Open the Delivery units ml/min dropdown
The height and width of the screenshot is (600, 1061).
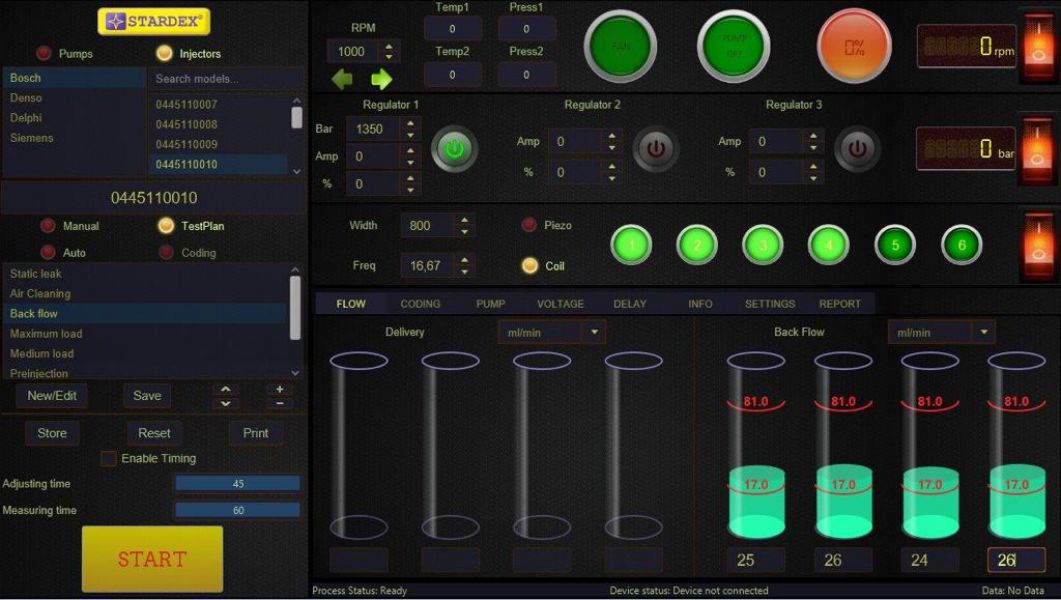594,332
